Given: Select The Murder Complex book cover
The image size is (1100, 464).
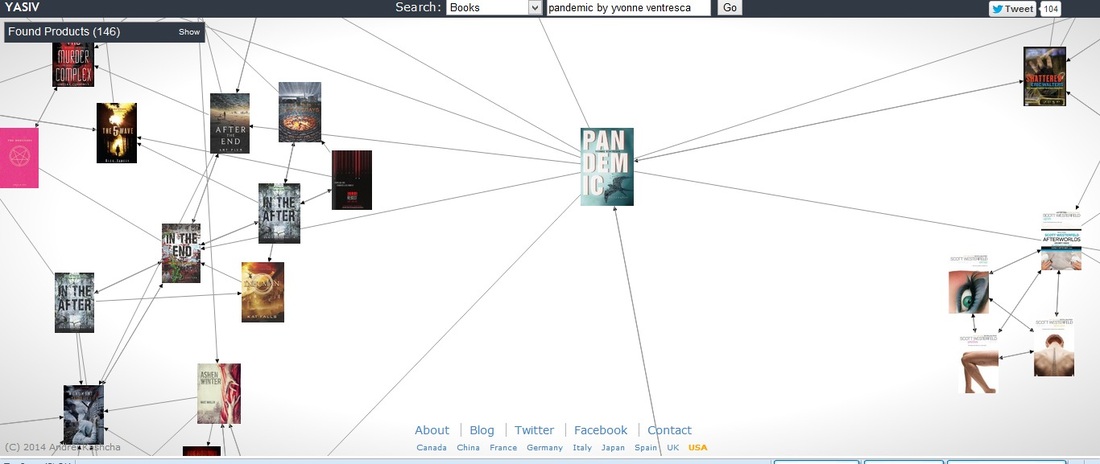Looking at the screenshot, I should click(x=73, y=65).
